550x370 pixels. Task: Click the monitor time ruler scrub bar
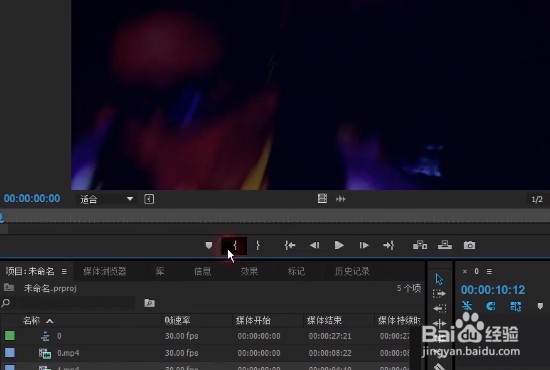pyautogui.click(x=275, y=216)
